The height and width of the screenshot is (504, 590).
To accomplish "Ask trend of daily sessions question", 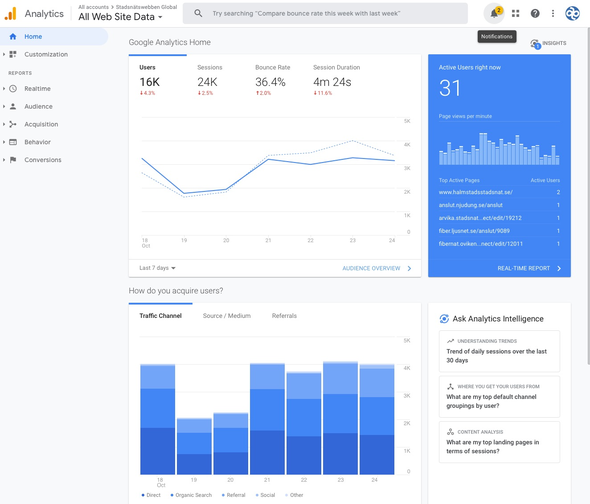I will pos(499,351).
